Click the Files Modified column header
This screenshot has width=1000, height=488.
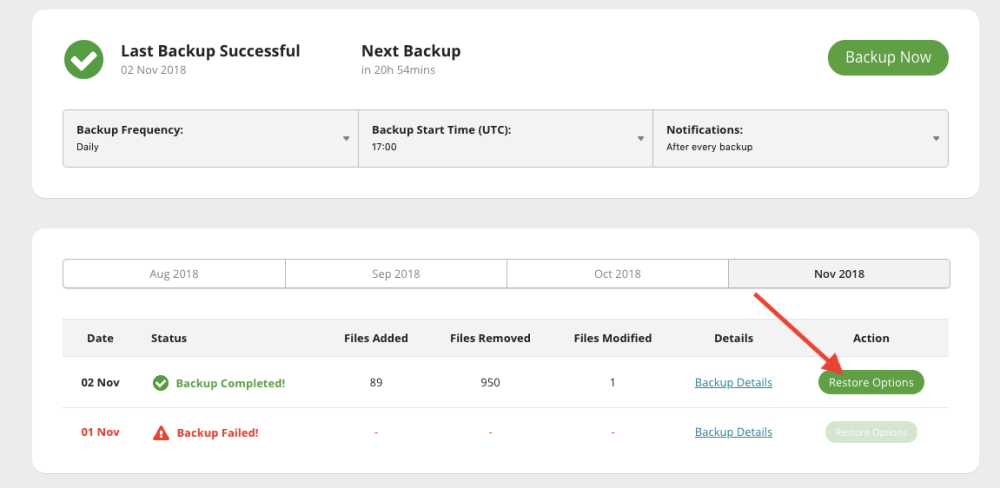coord(613,338)
